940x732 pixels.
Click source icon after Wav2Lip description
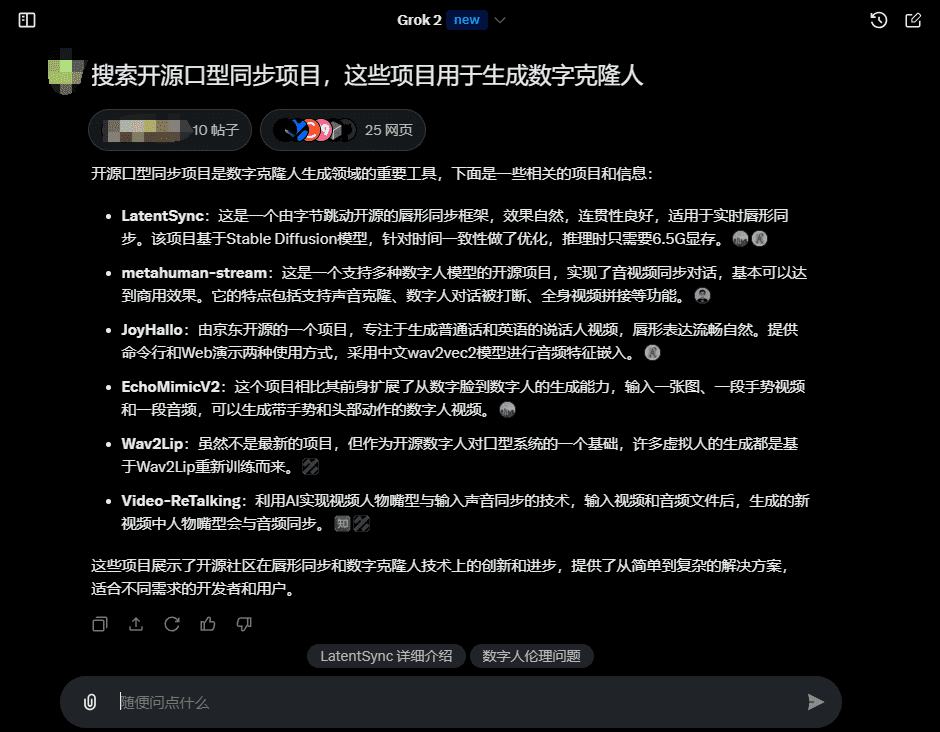(x=310, y=467)
